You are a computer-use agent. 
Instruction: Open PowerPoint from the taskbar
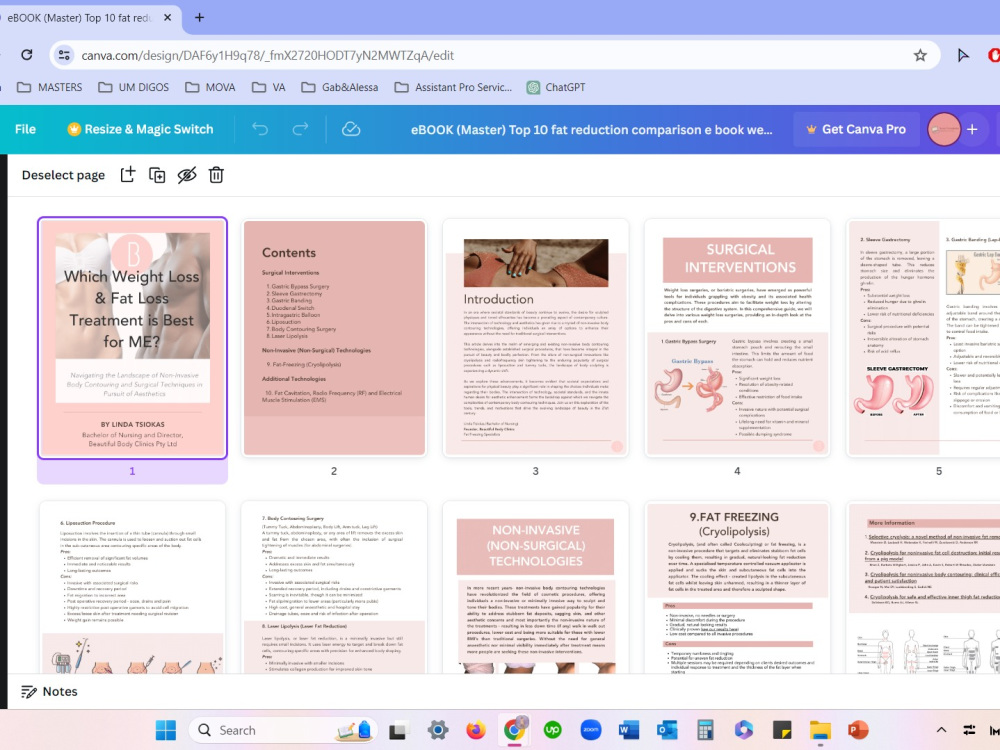coord(858,730)
